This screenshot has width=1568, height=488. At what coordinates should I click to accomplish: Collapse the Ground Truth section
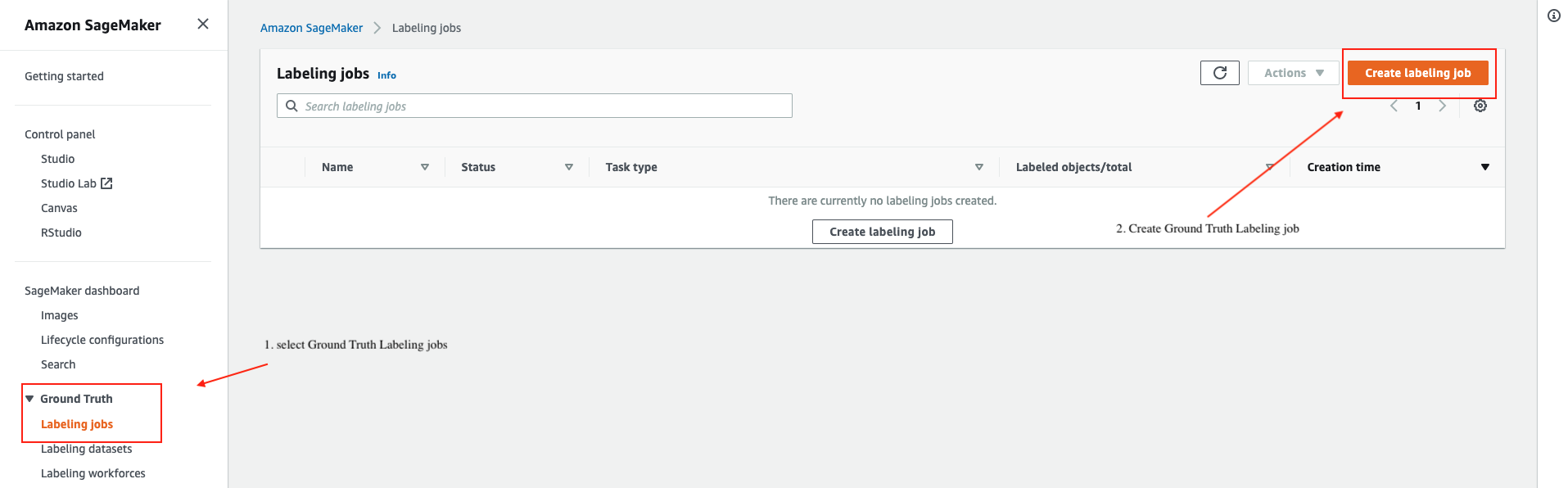click(x=30, y=399)
